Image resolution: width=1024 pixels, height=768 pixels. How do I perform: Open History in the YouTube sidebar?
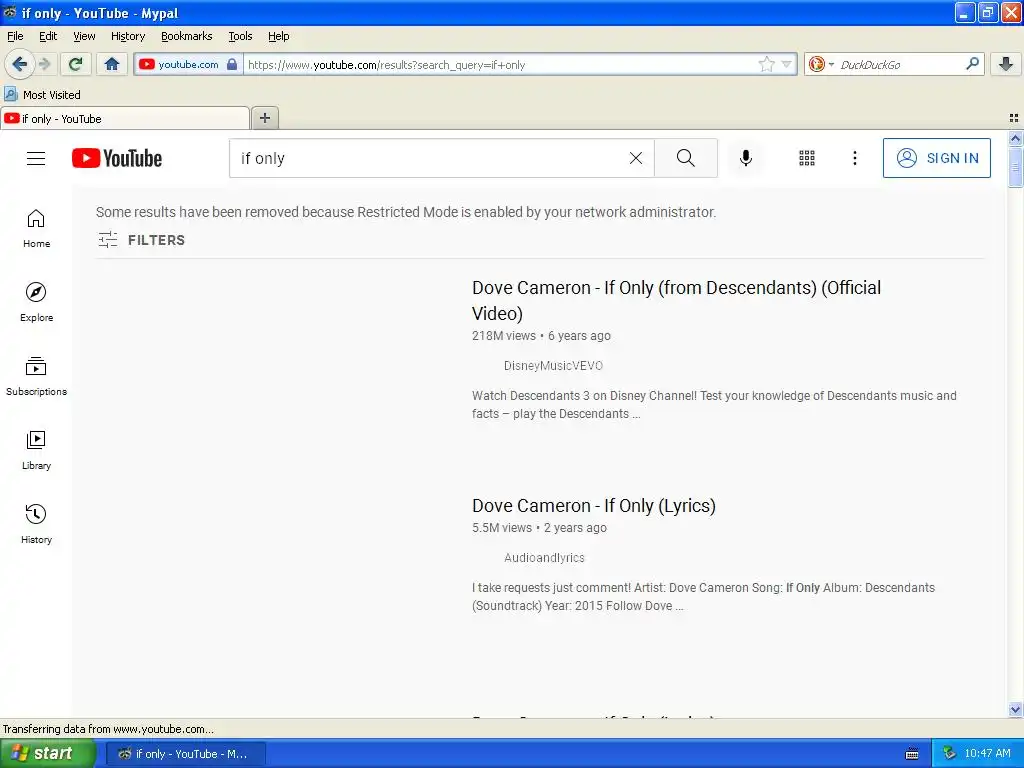tap(36, 524)
